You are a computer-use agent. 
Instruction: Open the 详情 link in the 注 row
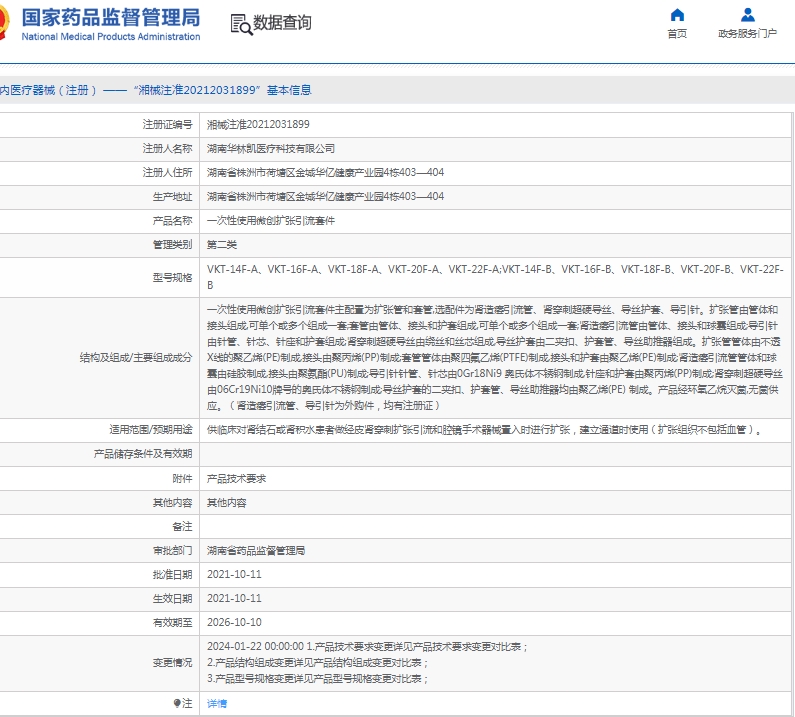coord(217,703)
